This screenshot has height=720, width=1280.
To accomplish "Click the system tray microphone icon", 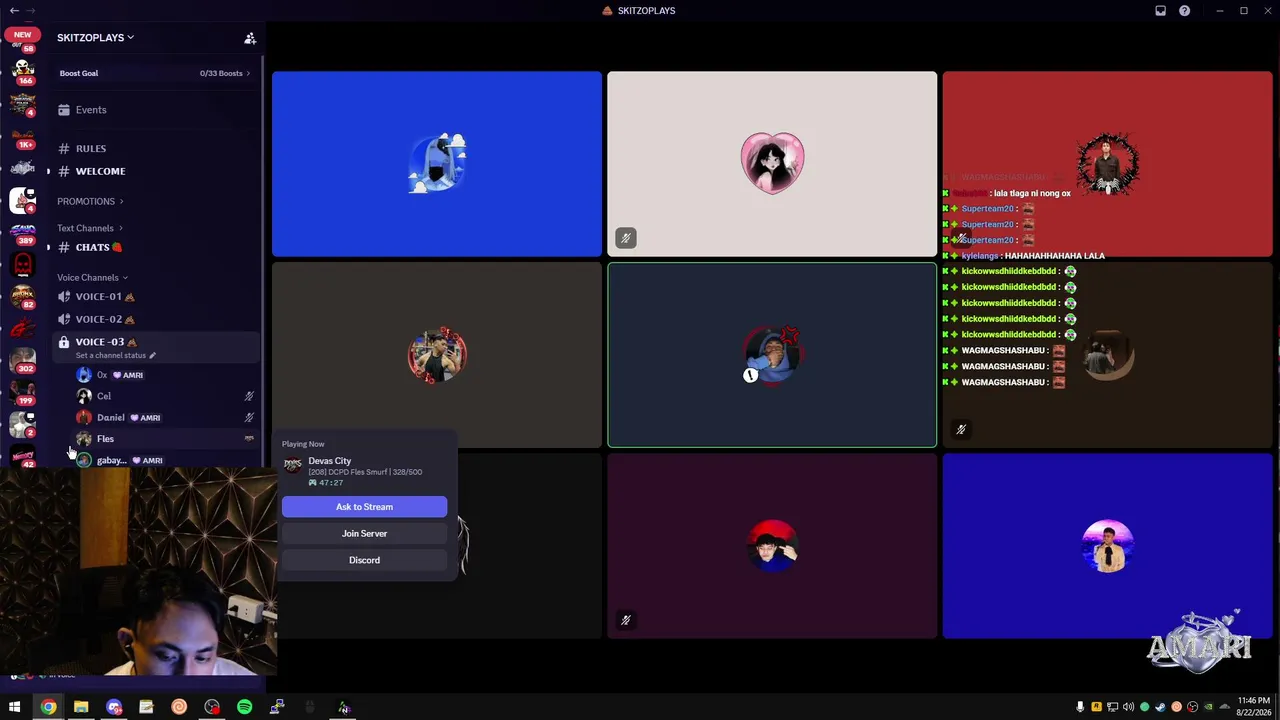I will click(1080, 708).
